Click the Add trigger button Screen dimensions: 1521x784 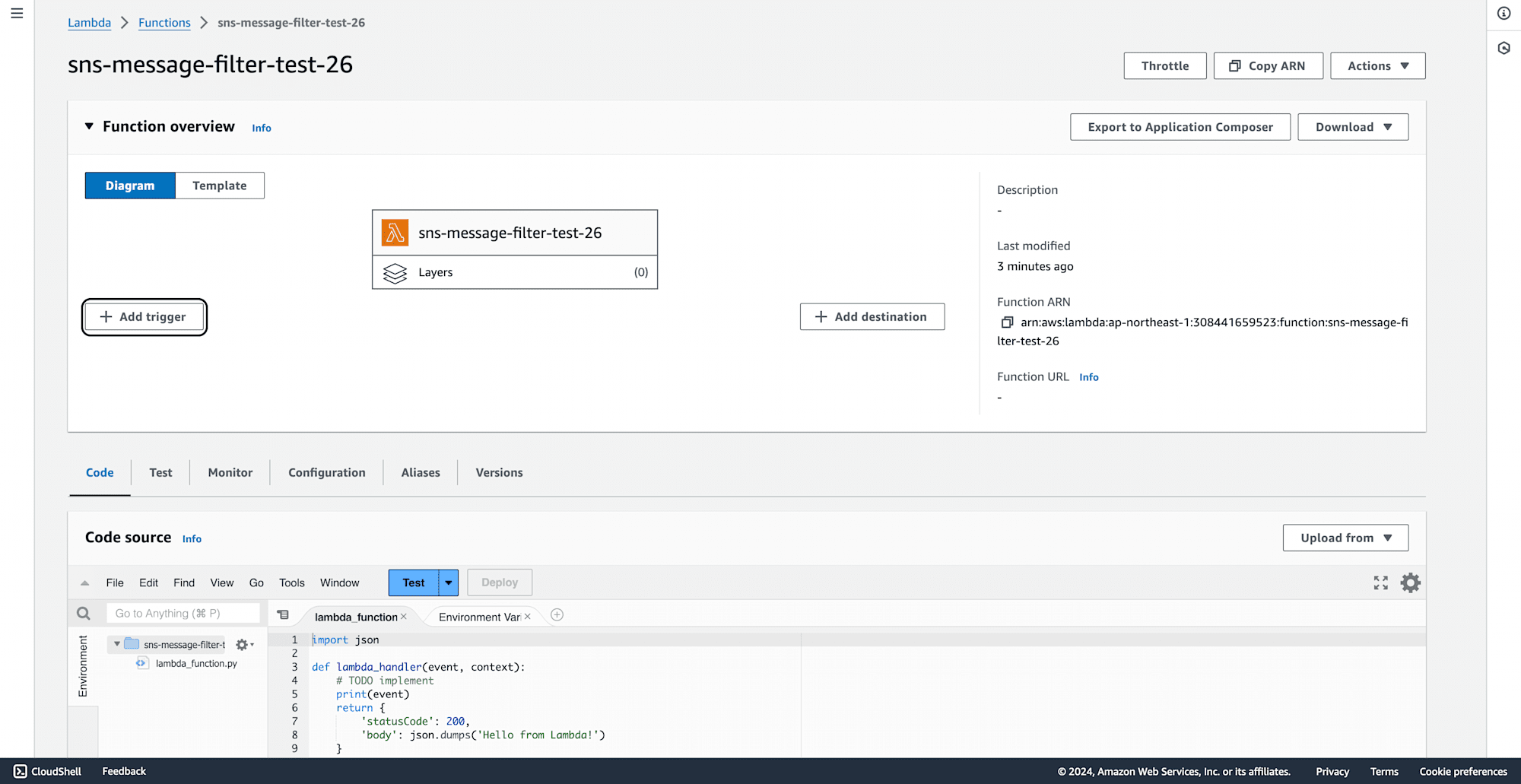144,317
